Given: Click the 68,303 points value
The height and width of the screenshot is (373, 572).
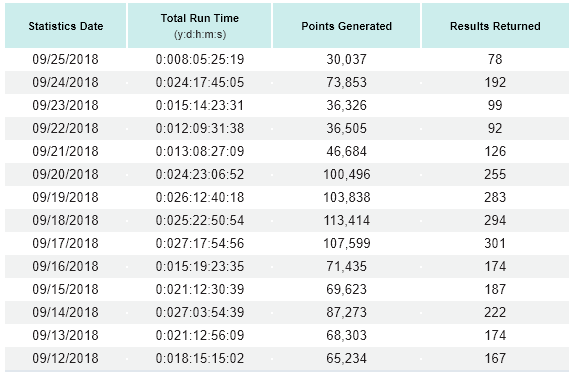Looking at the screenshot, I should (x=347, y=335).
